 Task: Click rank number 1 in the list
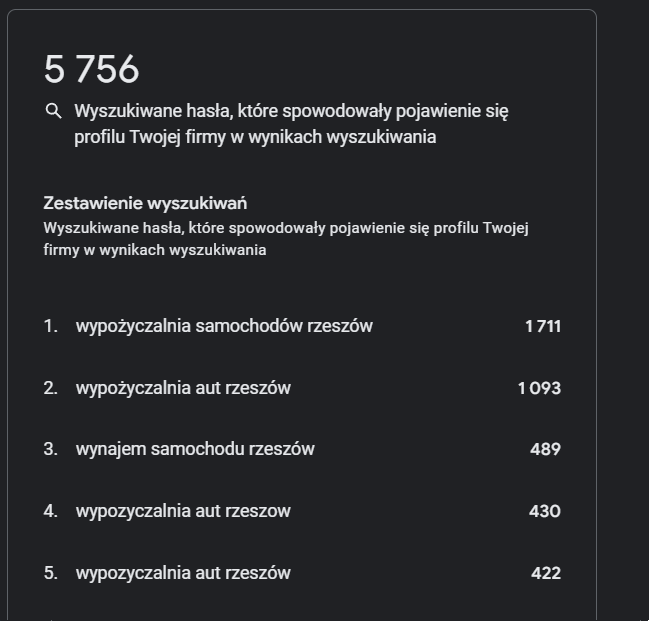coord(50,326)
